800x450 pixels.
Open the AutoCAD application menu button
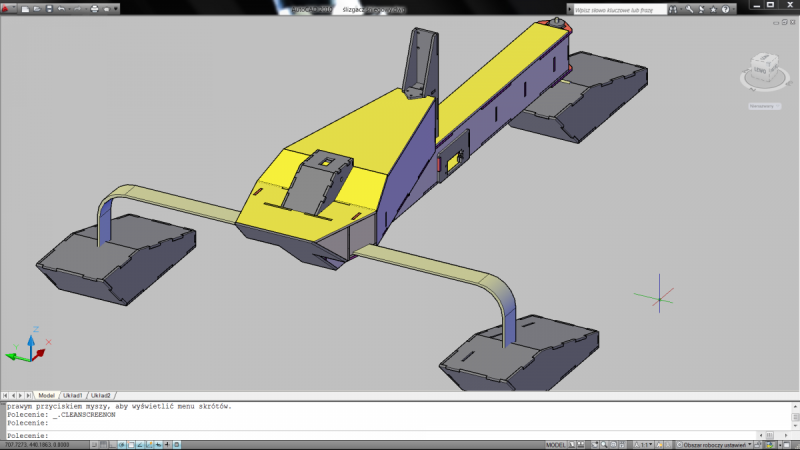click(8, 9)
